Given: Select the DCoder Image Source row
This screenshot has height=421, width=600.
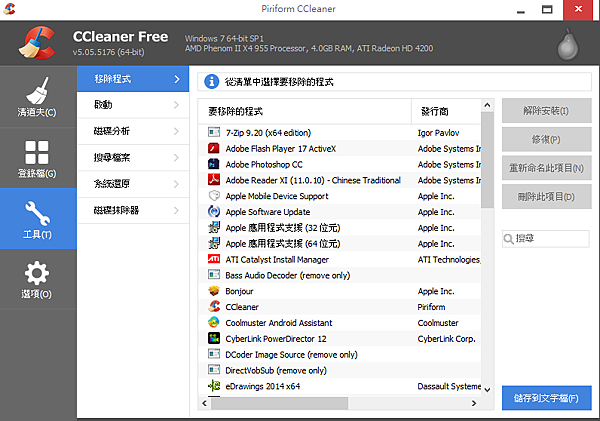Looking at the screenshot, I should (339, 354).
